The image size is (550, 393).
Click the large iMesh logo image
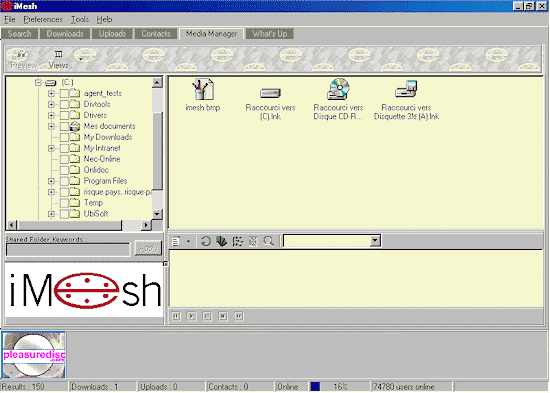coord(84,291)
